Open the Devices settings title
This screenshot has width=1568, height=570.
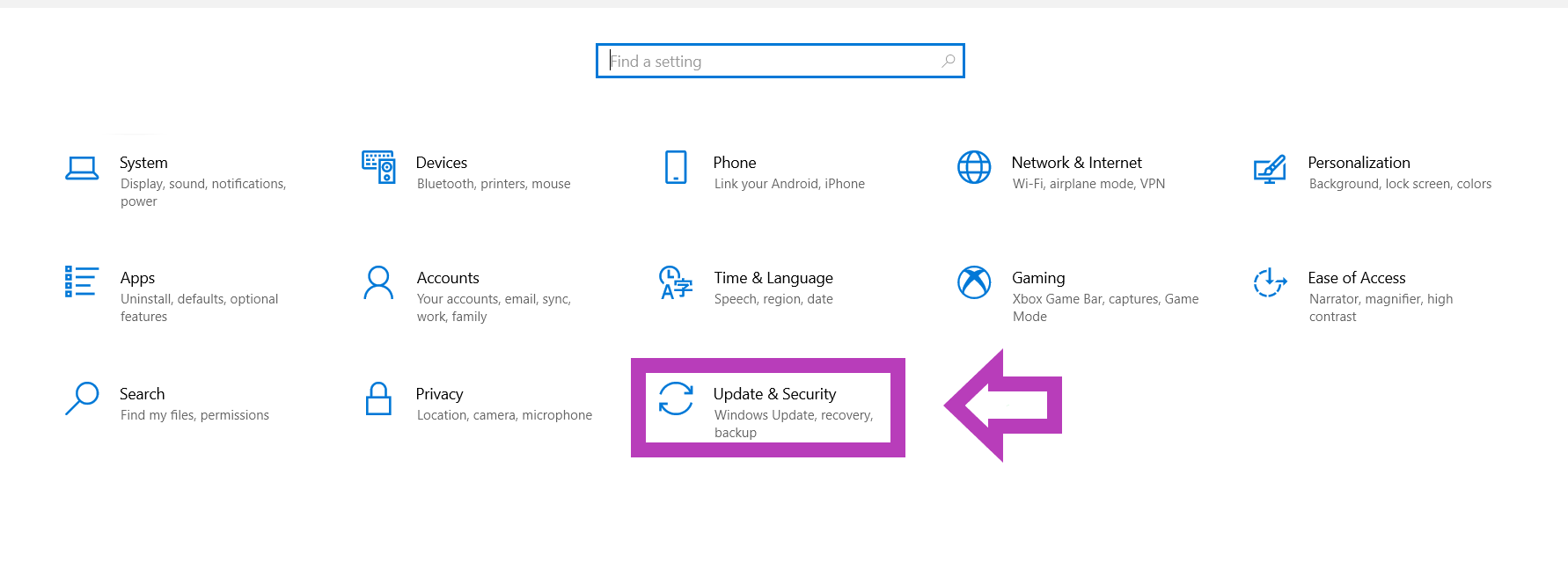(442, 163)
